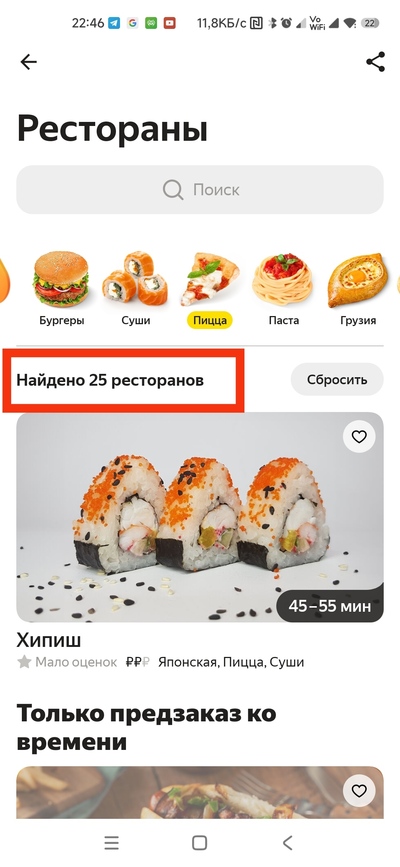
Task: Tap the back arrow icon
Action: click(x=28, y=62)
